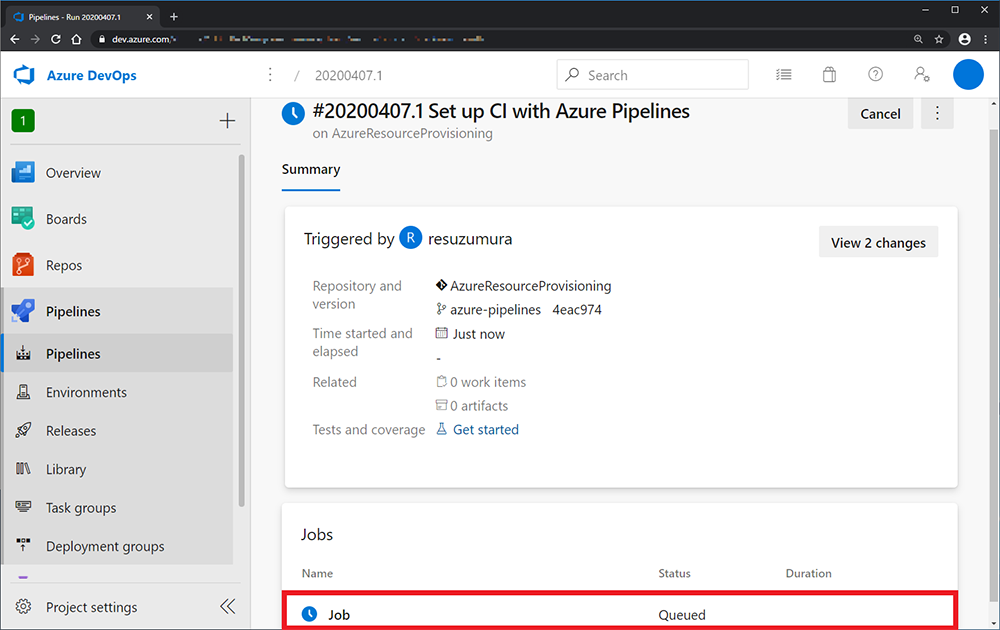This screenshot has height=630, width=1000.
Task: Click the Azure DevOps logo icon
Action: [x=24, y=75]
